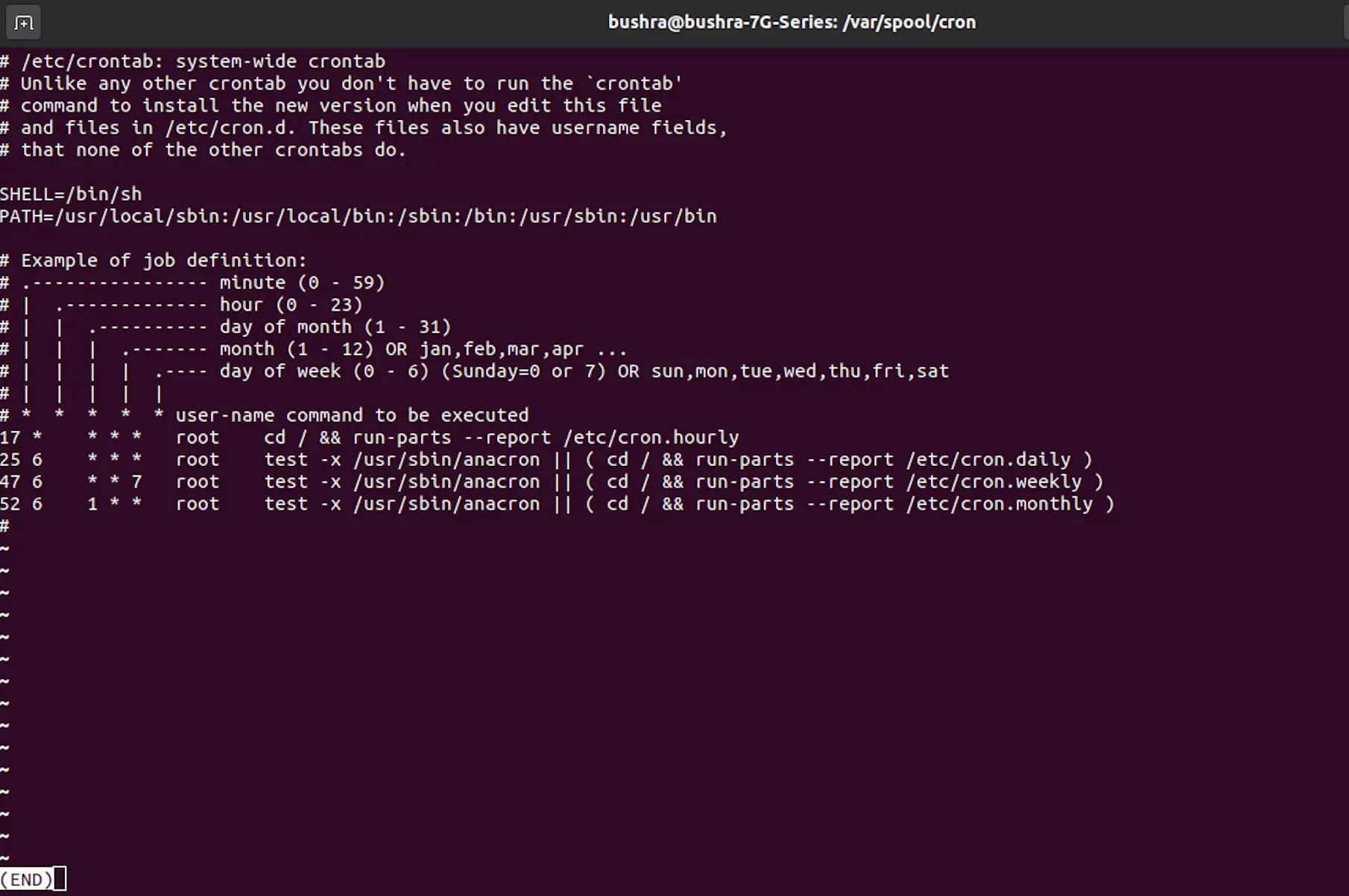Click the minute value 17 in the hourly job
The height and width of the screenshot is (896, 1349).
tap(10, 438)
